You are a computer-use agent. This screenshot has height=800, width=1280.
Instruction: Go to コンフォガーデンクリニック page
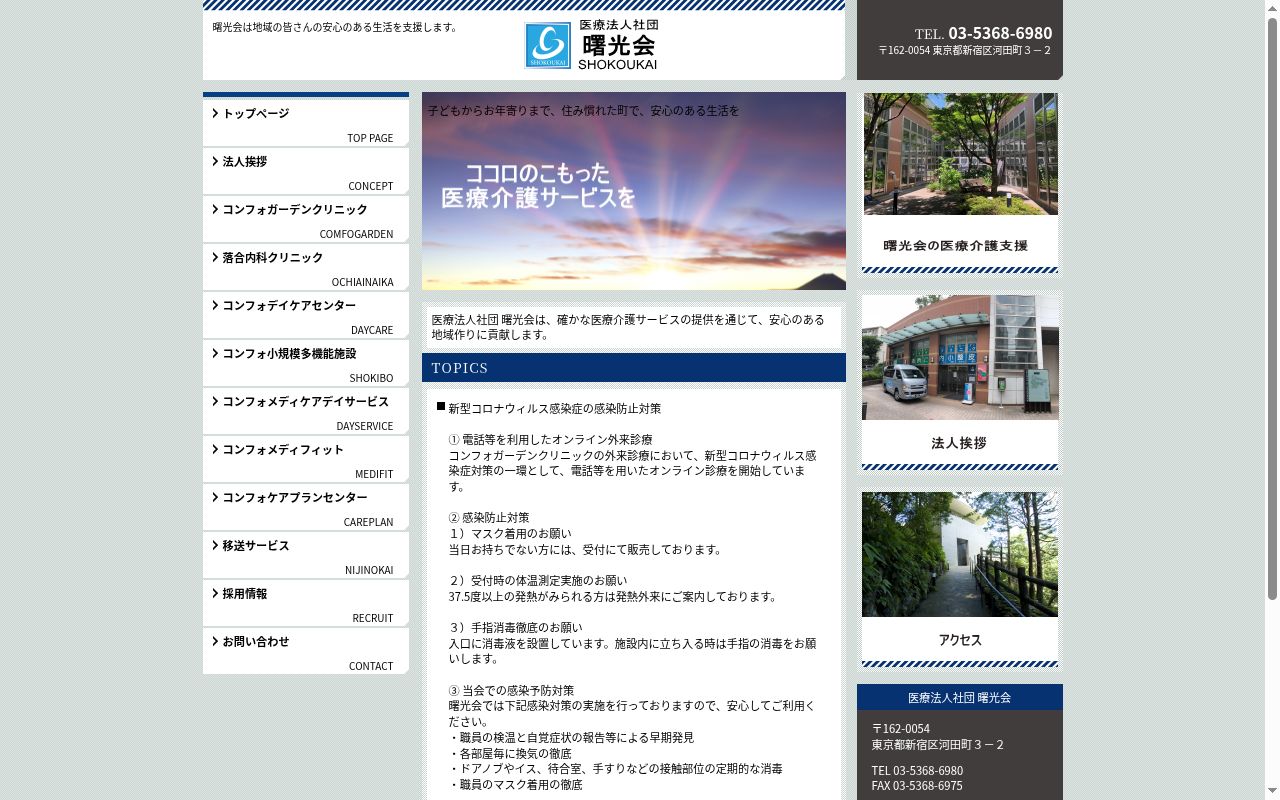[x=306, y=220]
